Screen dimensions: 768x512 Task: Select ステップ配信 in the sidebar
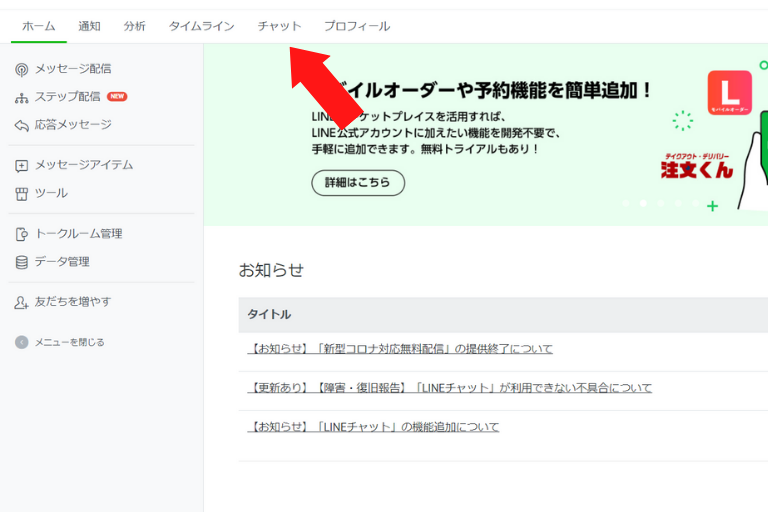67,97
